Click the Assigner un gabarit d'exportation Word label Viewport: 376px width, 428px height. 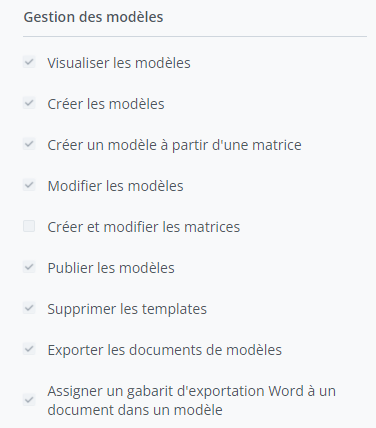point(192,400)
